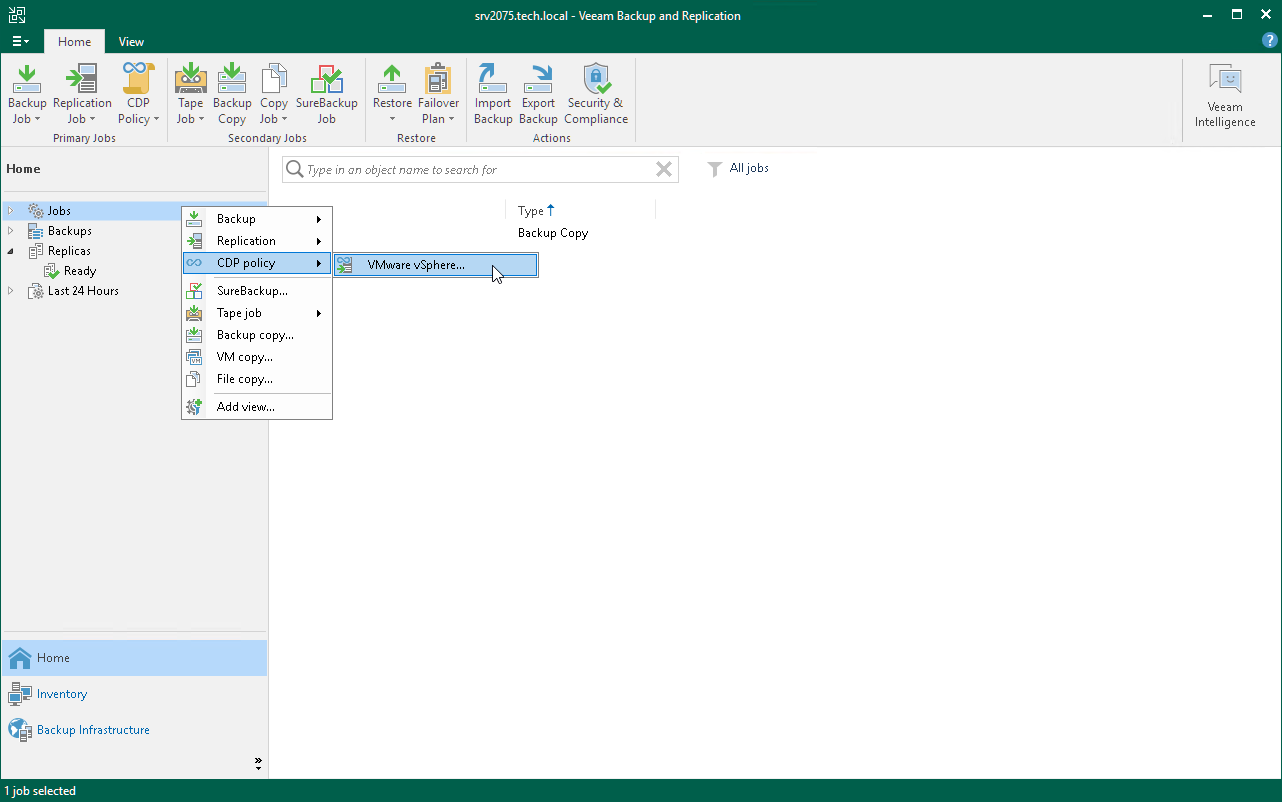1282x802 pixels.
Task: Select Backup copy... in the context menu
Action: click(x=257, y=335)
